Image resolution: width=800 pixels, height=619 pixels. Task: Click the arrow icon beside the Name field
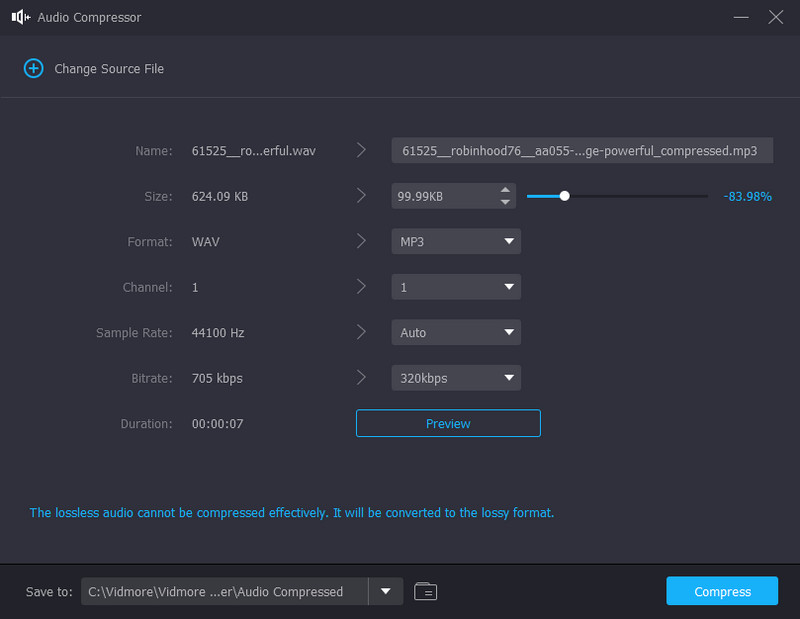(x=361, y=149)
